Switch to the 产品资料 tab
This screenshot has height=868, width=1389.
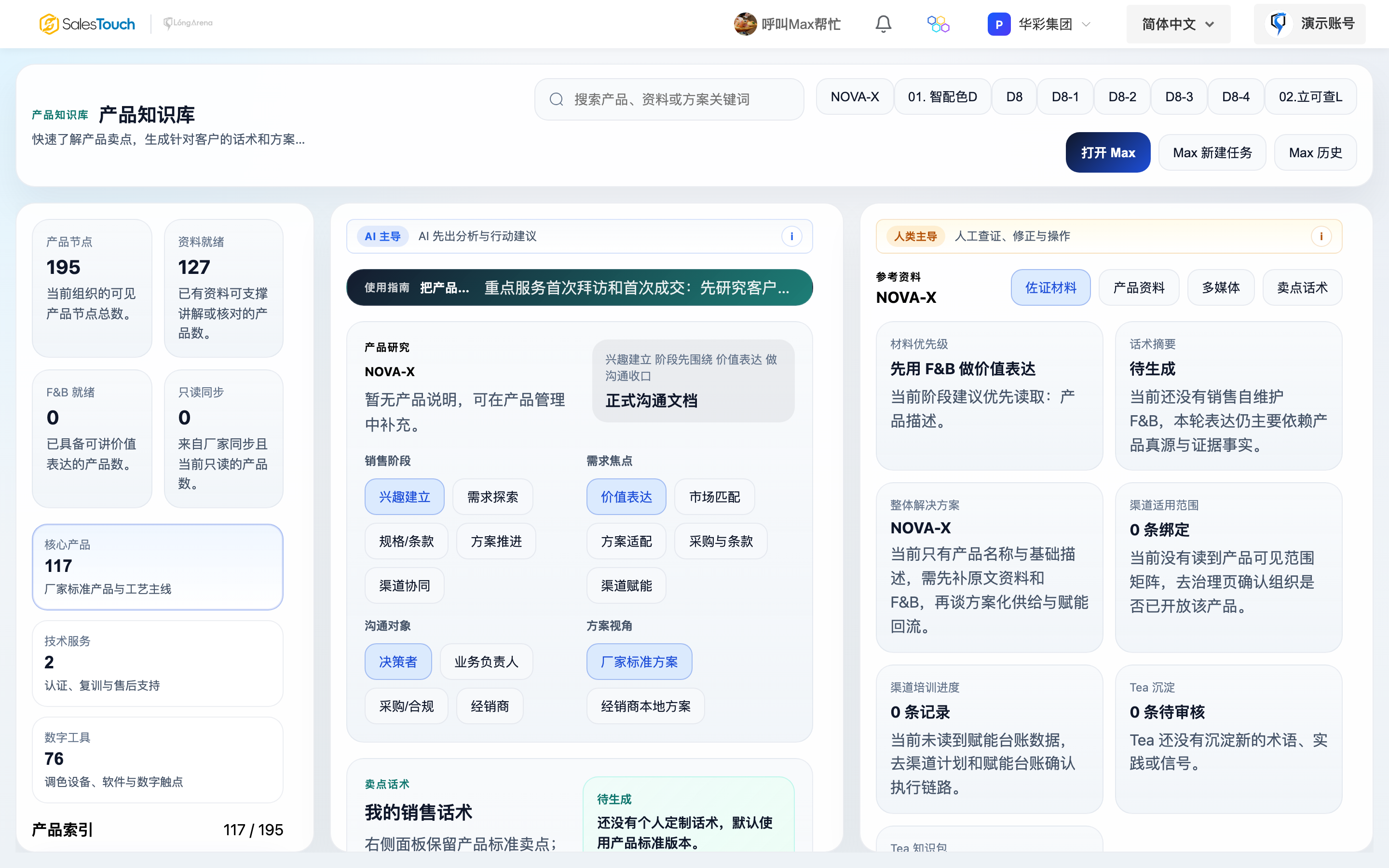coord(1139,287)
